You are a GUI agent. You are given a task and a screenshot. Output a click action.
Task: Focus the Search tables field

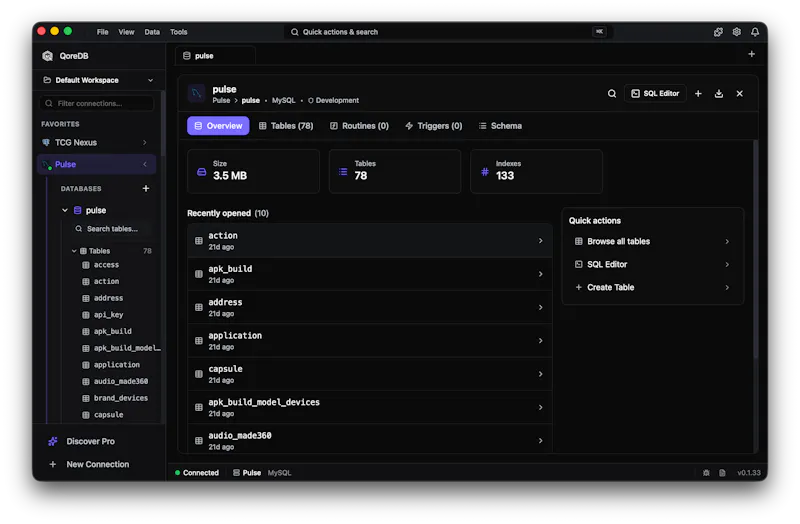pos(112,229)
